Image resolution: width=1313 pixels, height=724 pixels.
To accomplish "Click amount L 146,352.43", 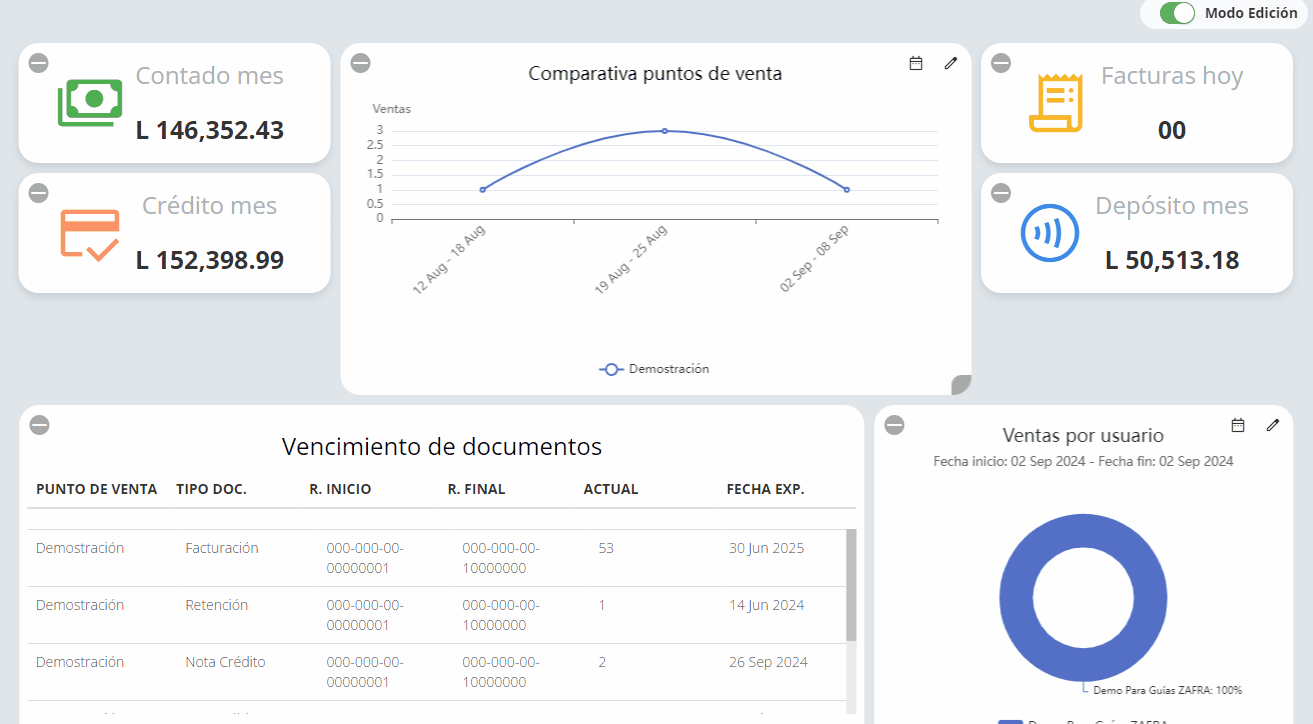I will [x=210, y=130].
